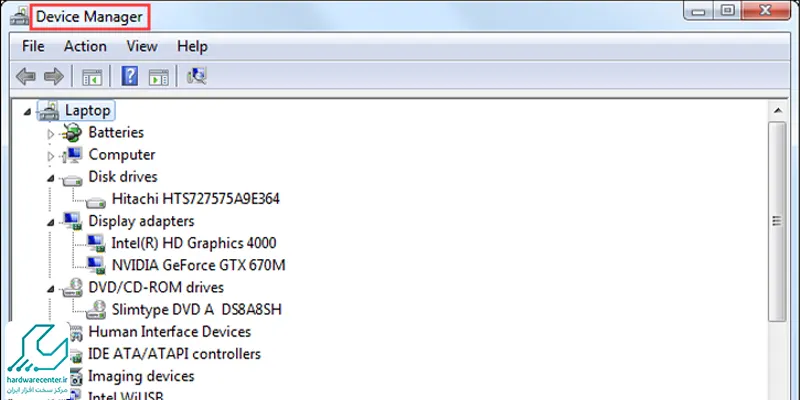
Task: Expand the Batteries node
Action: [x=51, y=134]
